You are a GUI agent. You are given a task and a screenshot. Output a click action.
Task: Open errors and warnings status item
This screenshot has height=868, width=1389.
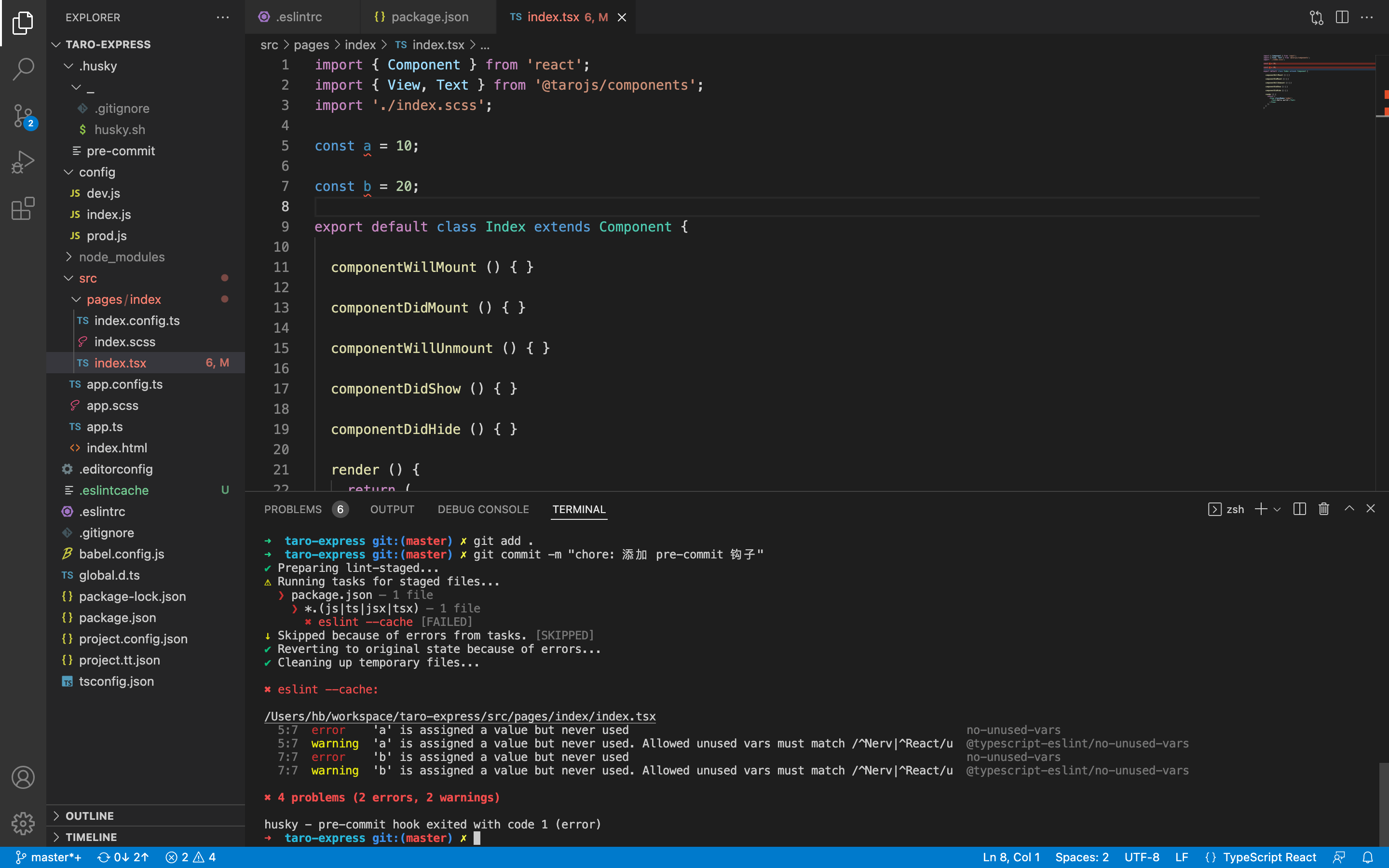(191, 857)
